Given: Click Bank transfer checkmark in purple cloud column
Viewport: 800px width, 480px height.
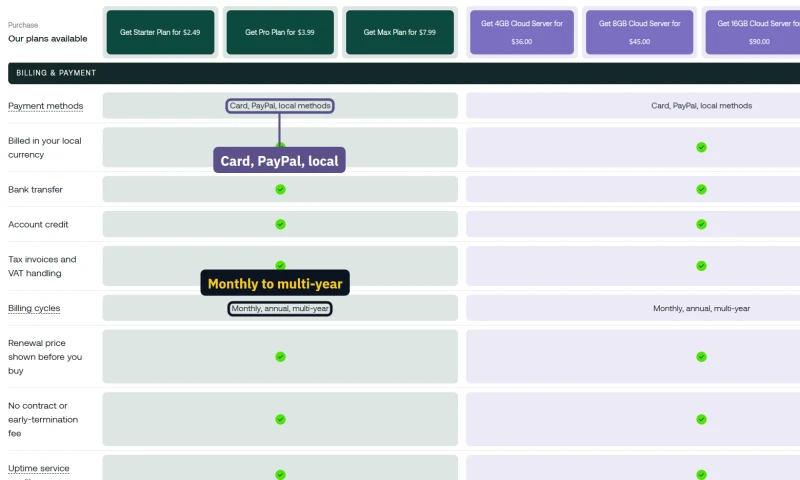Looking at the screenshot, I should click(702, 189).
